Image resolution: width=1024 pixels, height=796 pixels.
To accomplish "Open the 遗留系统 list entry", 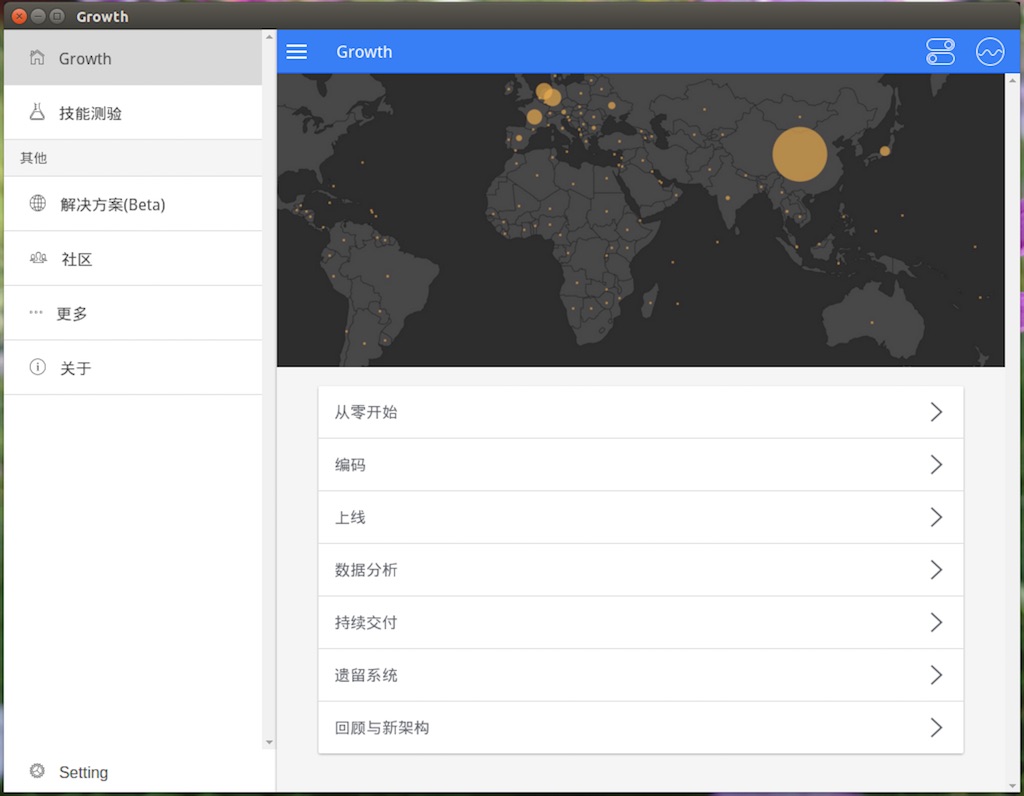I will [x=641, y=675].
